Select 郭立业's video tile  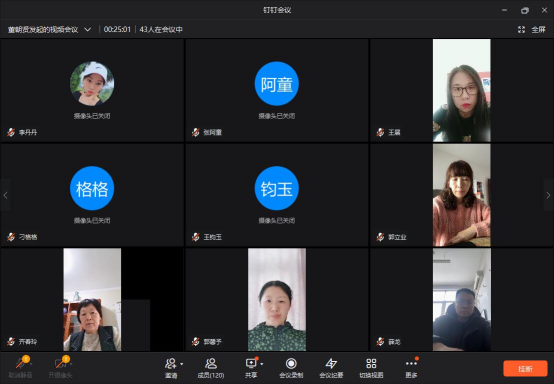coord(461,195)
